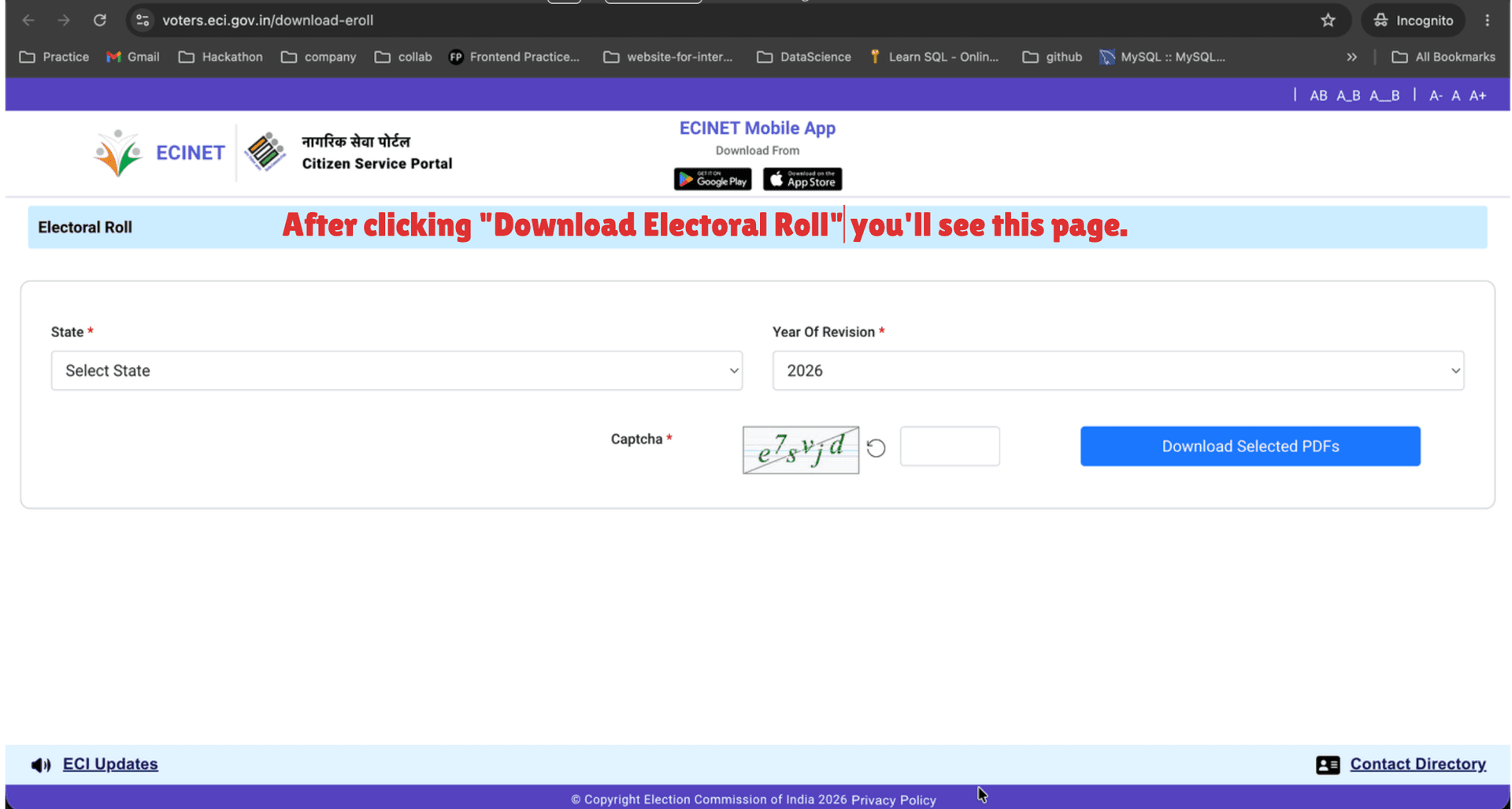The height and width of the screenshot is (809, 1512).
Task: Open the collab bookmark folder
Action: pos(403,57)
